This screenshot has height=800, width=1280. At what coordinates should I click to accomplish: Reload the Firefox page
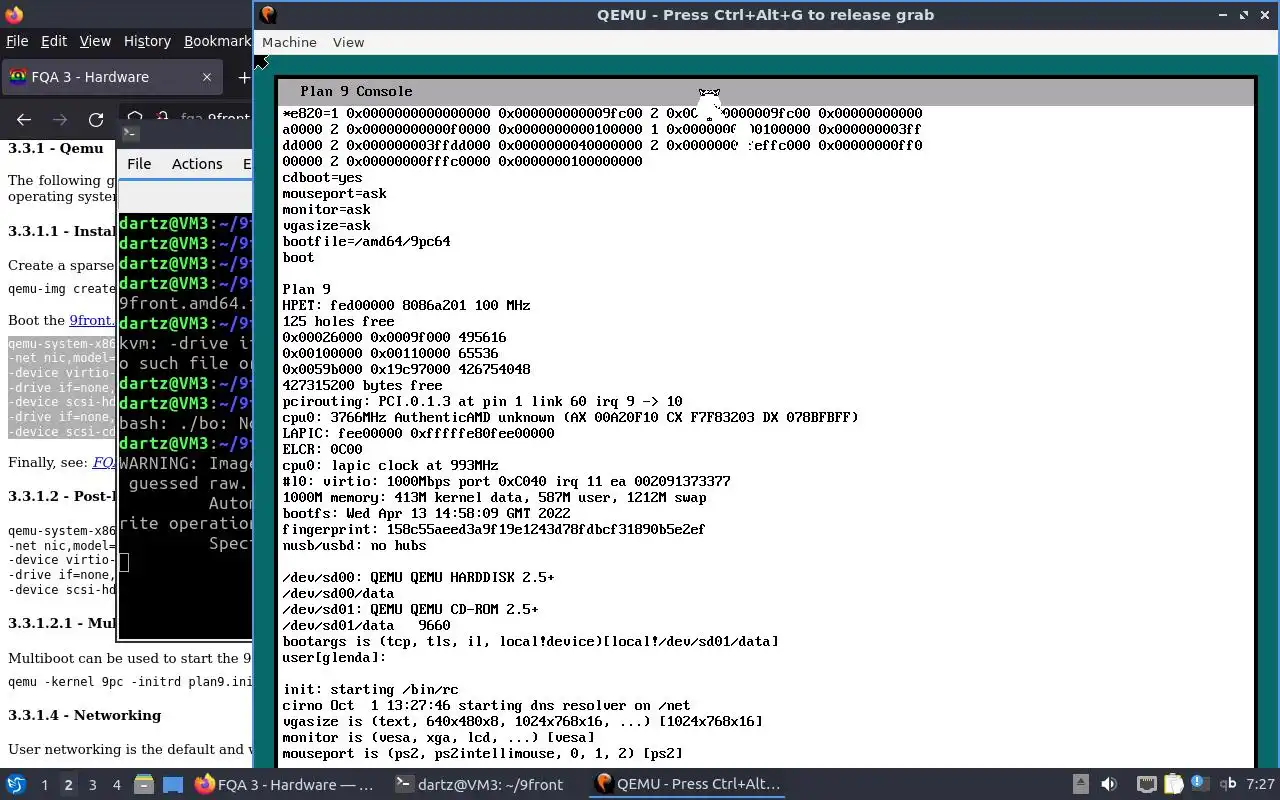tap(96, 119)
